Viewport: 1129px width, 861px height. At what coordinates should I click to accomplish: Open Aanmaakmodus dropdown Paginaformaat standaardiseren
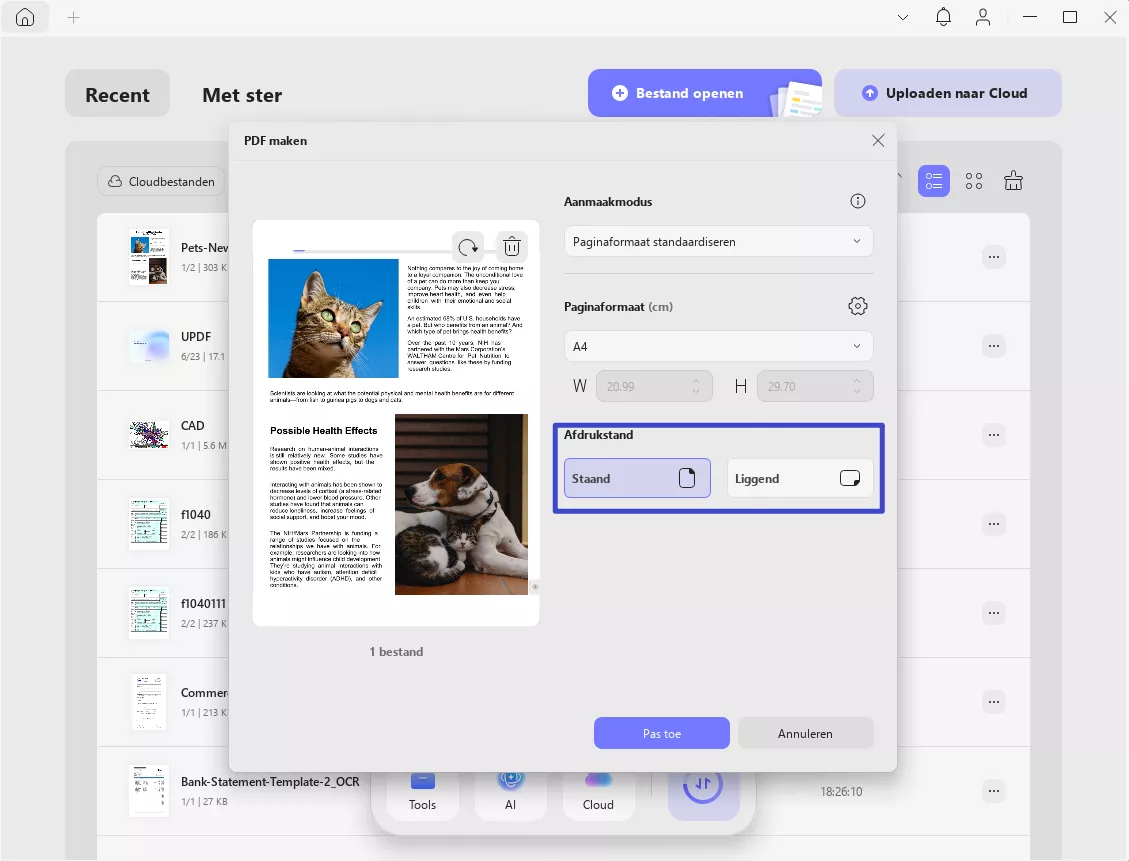tap(719, 242)
